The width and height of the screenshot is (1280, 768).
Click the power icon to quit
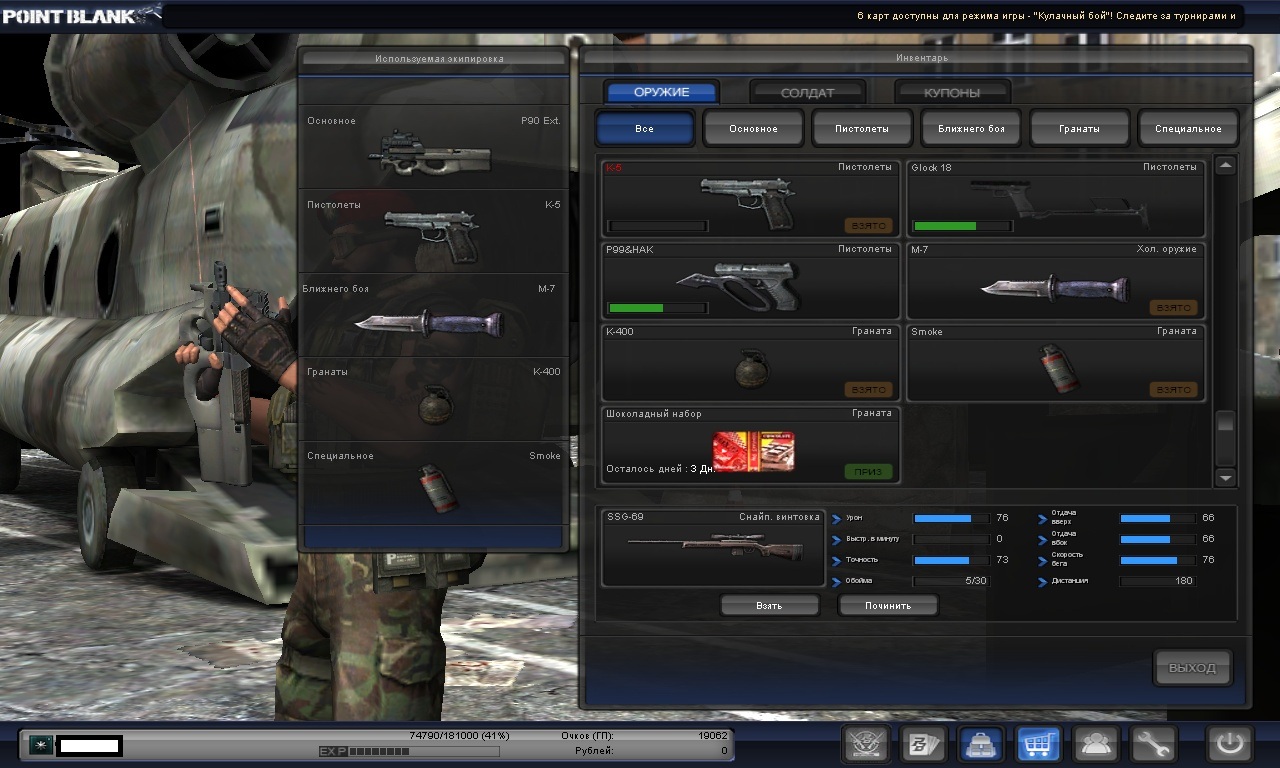(1230, 744)
